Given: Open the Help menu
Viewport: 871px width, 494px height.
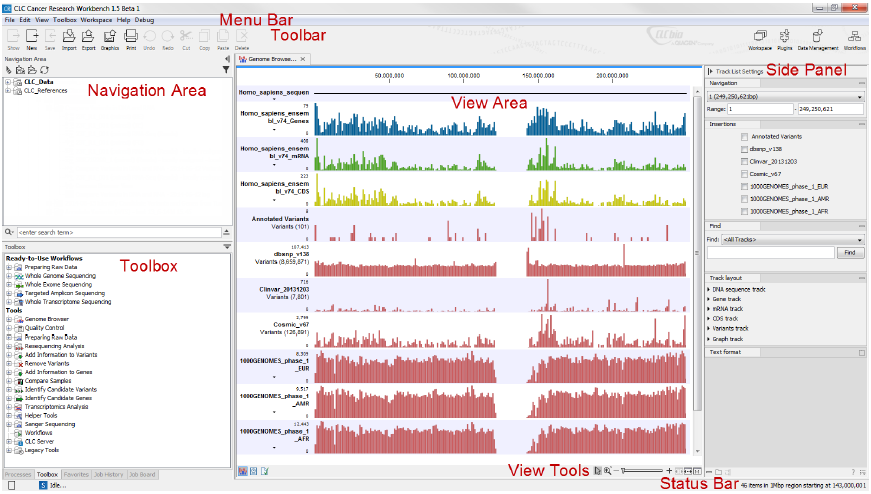Looking at the screenshot, I should 123,20.
